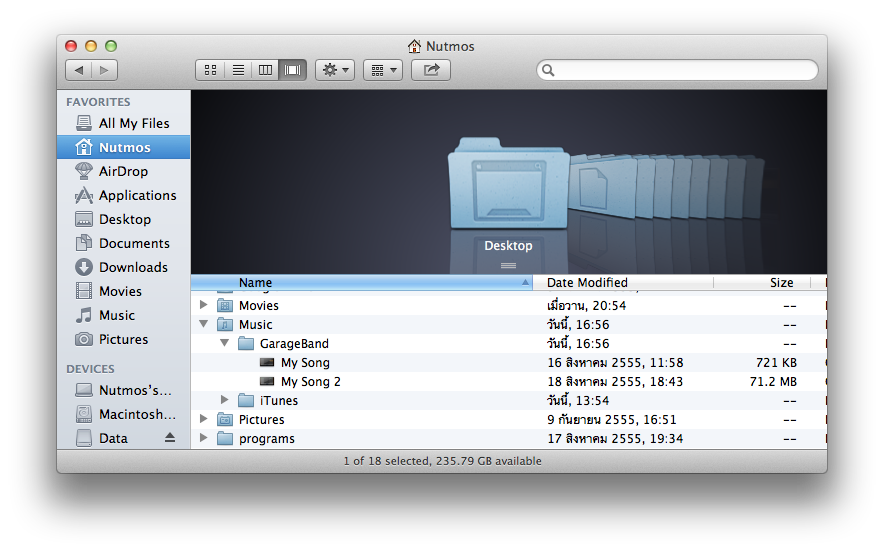Eject the Data volume
Image resolution: width=884 pixels, height=552 pixels.
[x=170, y=438]
